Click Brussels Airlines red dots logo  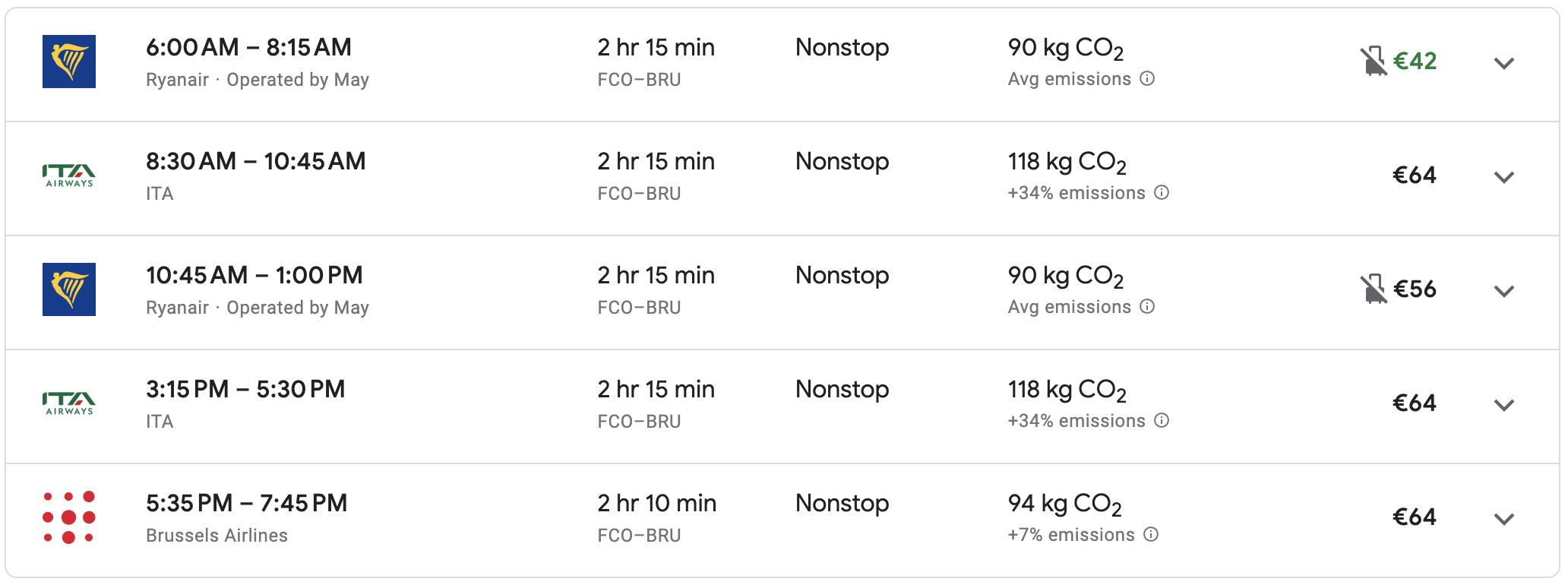coord(69,517)
